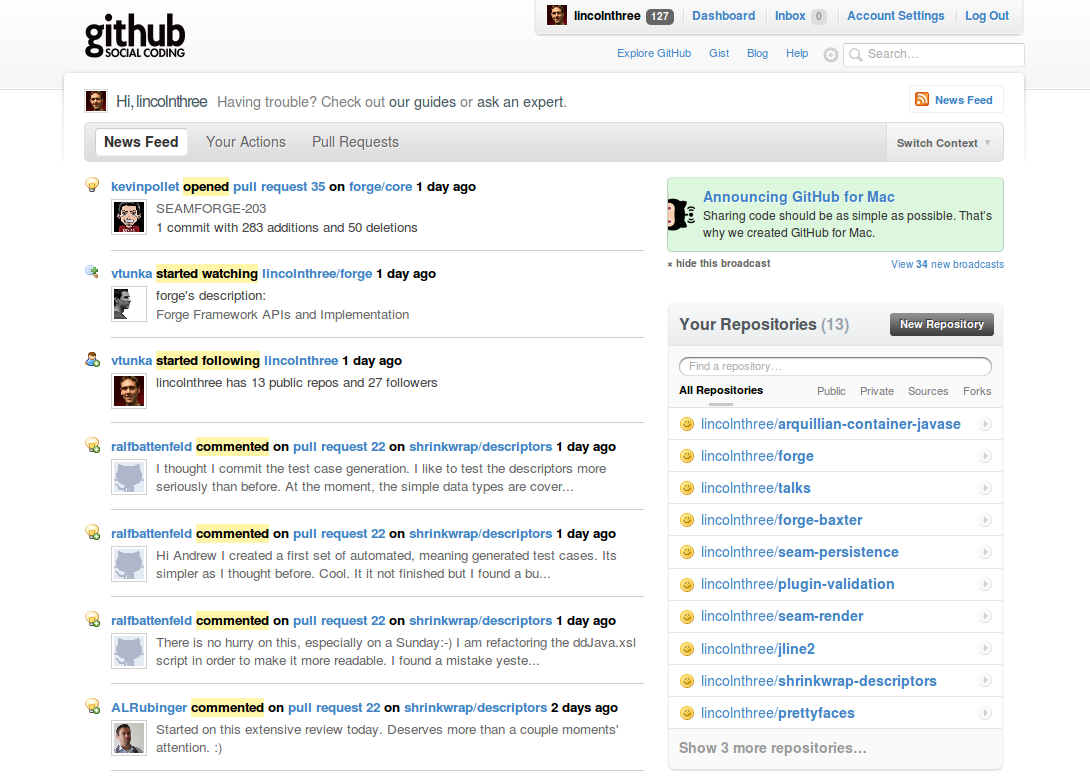Click the smiley icon beside forge-baxter
Image resolution: width=1090 pixels, height=781 pixels.
click(x=687, y=520)
